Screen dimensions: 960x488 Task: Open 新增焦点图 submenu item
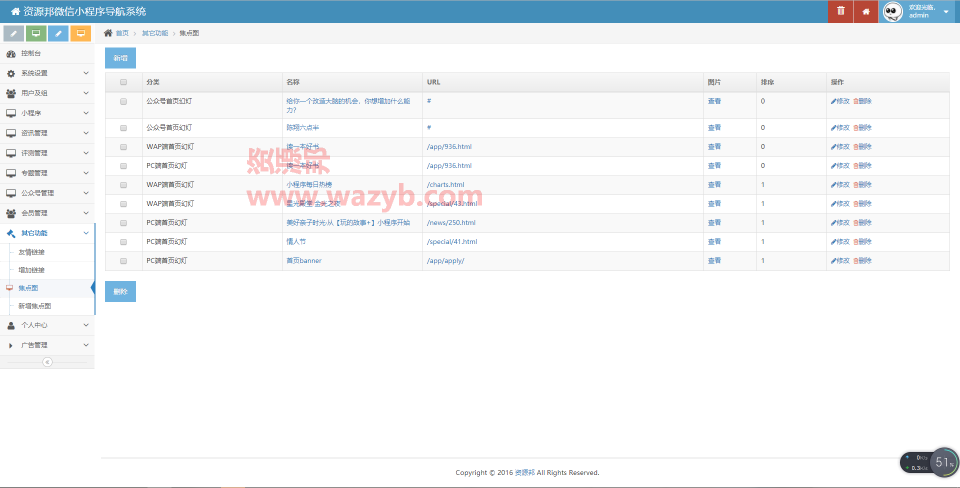point(35,306)
